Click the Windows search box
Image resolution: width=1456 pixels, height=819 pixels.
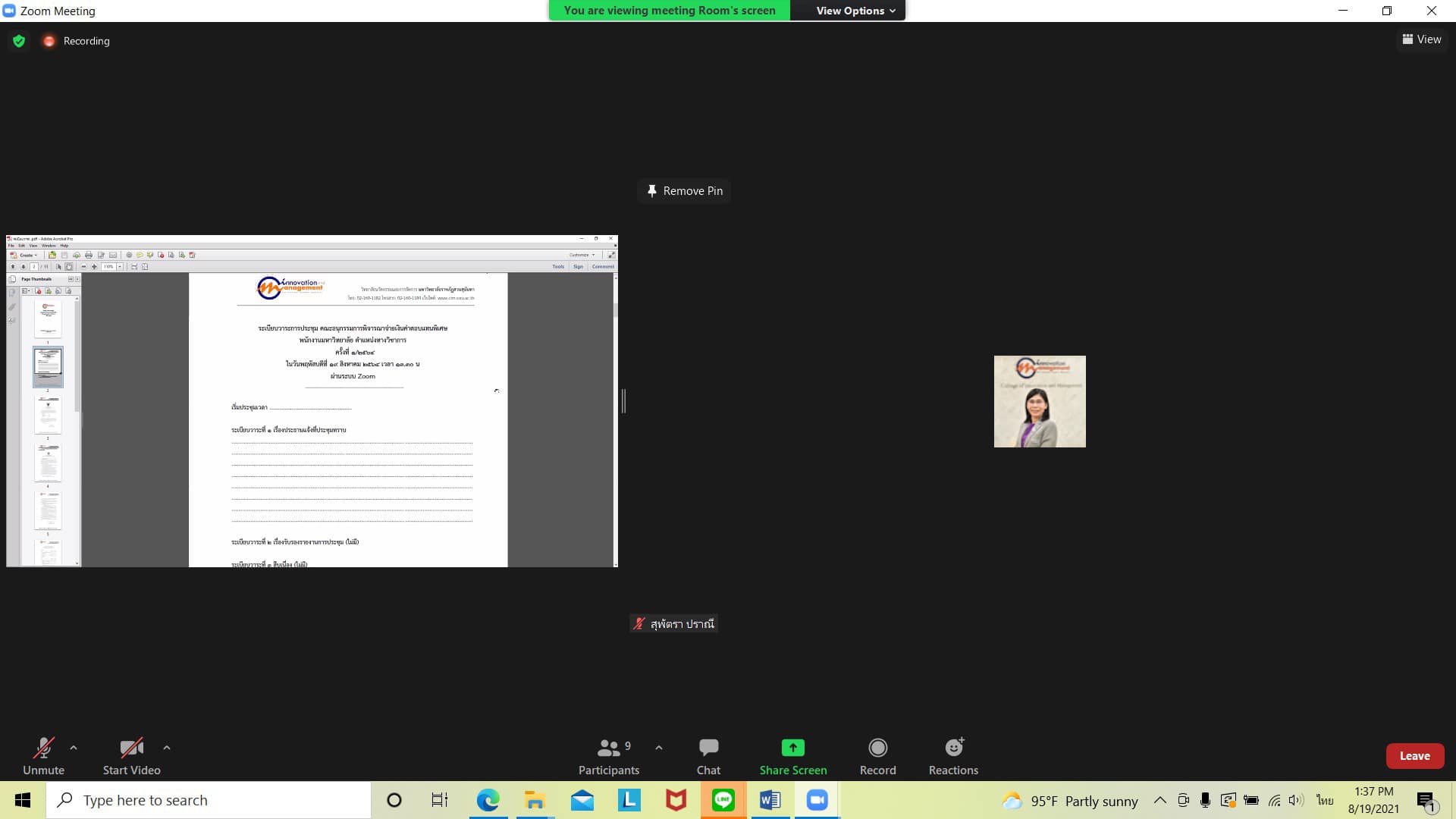pyautogui.click(x=209, y=800)
